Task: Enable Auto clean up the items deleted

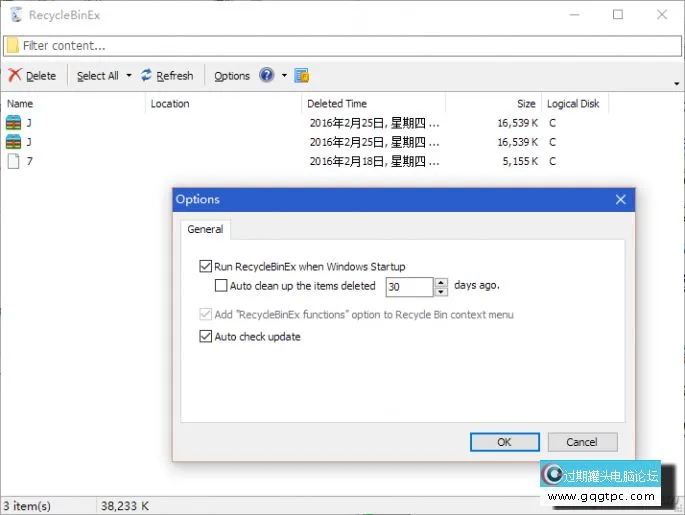Action: click(222, 286)
